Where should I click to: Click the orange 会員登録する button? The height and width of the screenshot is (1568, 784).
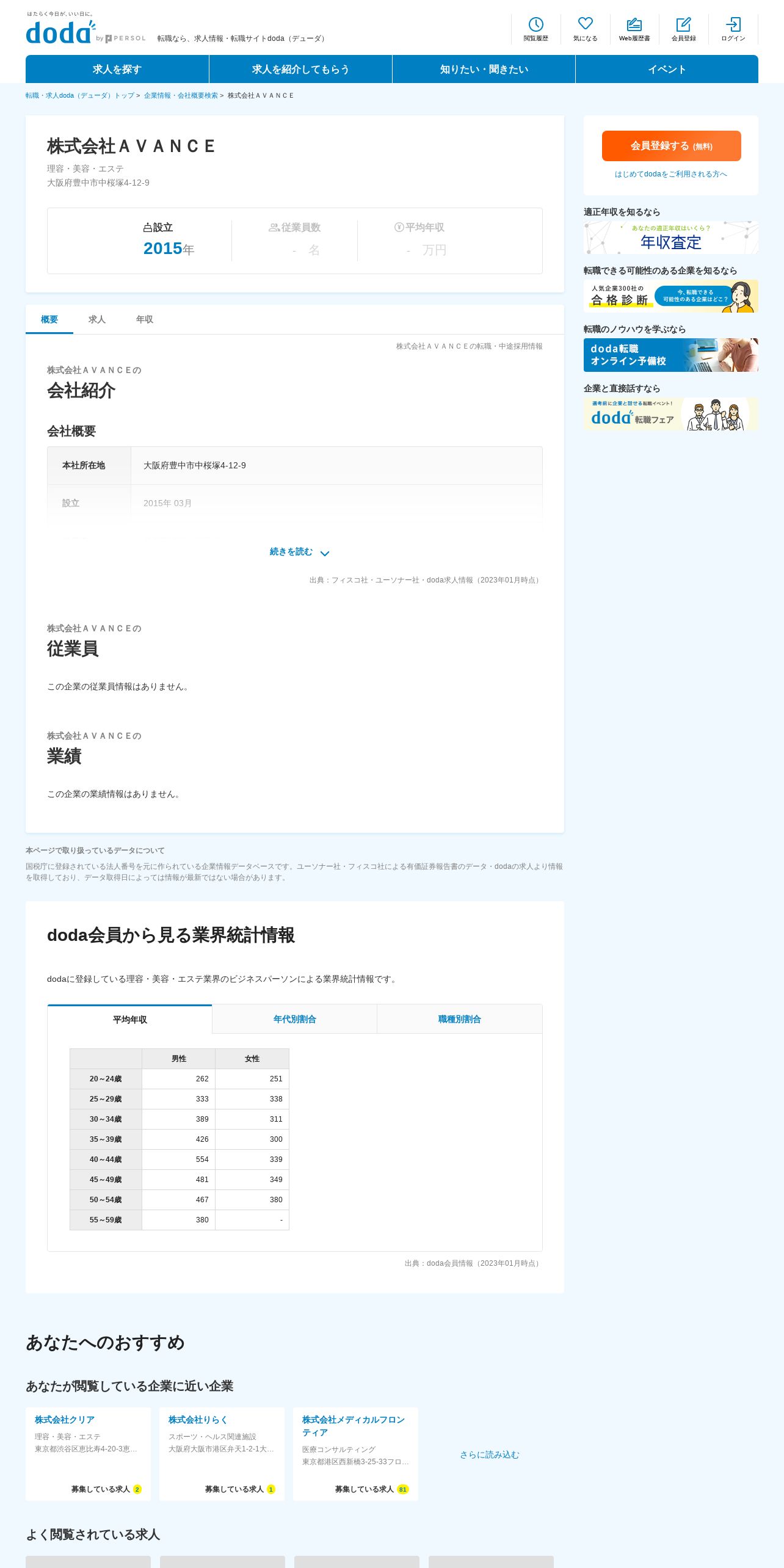click(672, 146)
